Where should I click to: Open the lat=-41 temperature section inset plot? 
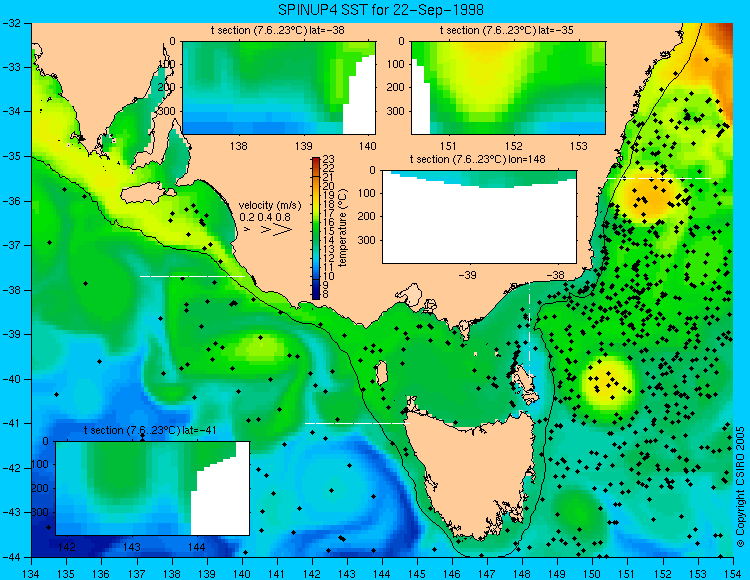tap(153, 488)
